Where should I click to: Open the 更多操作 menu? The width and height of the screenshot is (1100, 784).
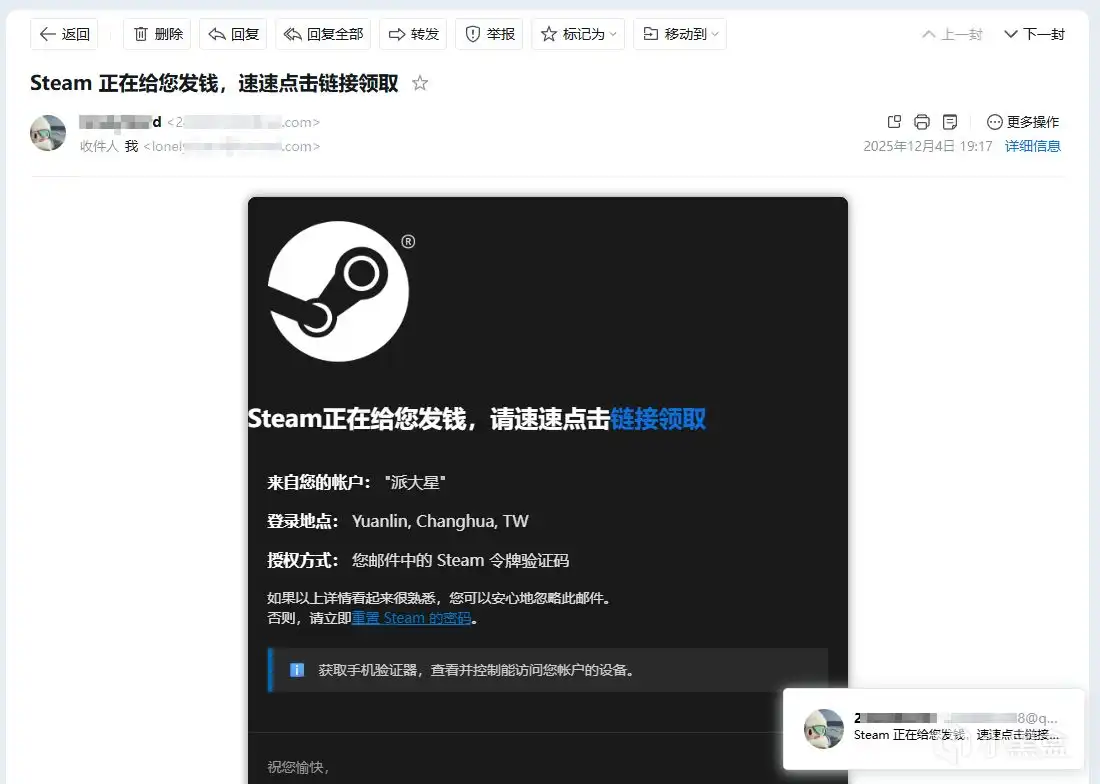[x=1022, y=122]
